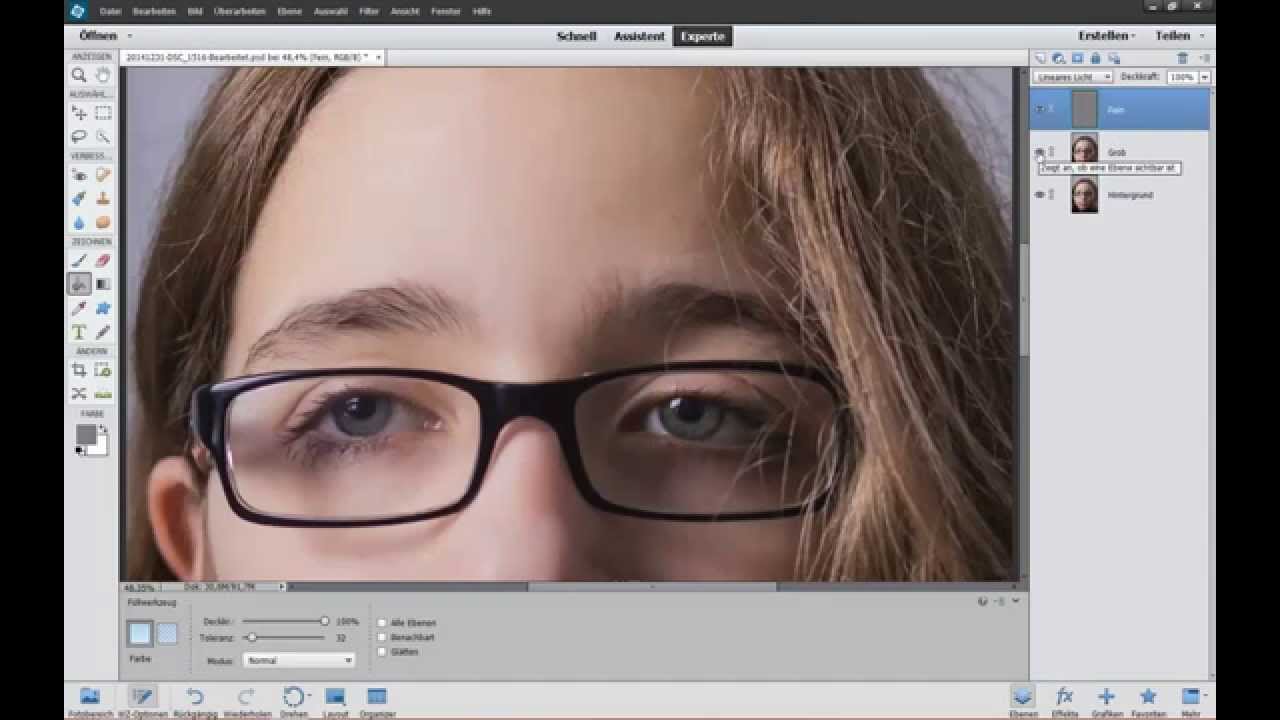The height and width of the screenshot is (720, 1280).
Task: Open the Deckkraft opacity dropdown arrow
Action: 1204,77
